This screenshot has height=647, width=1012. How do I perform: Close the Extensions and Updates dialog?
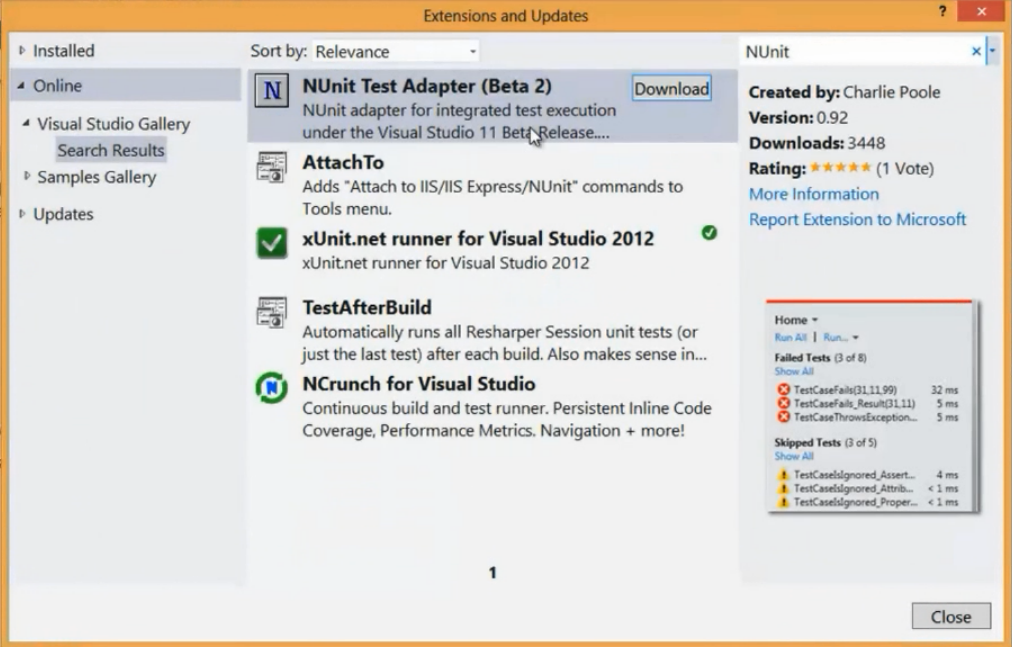(x=951, y=617)
